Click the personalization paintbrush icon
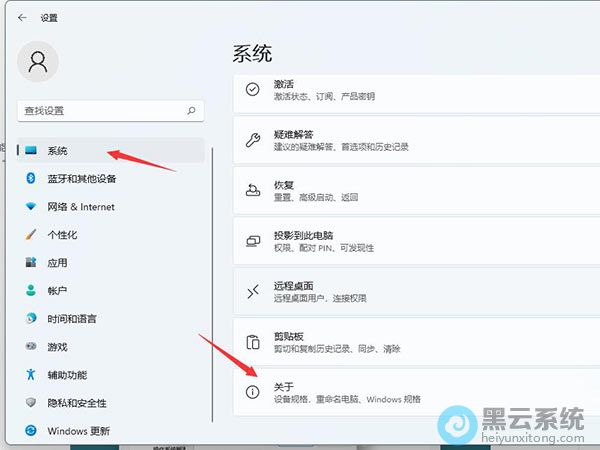The image size is (600, 450). tap(30, 234)
